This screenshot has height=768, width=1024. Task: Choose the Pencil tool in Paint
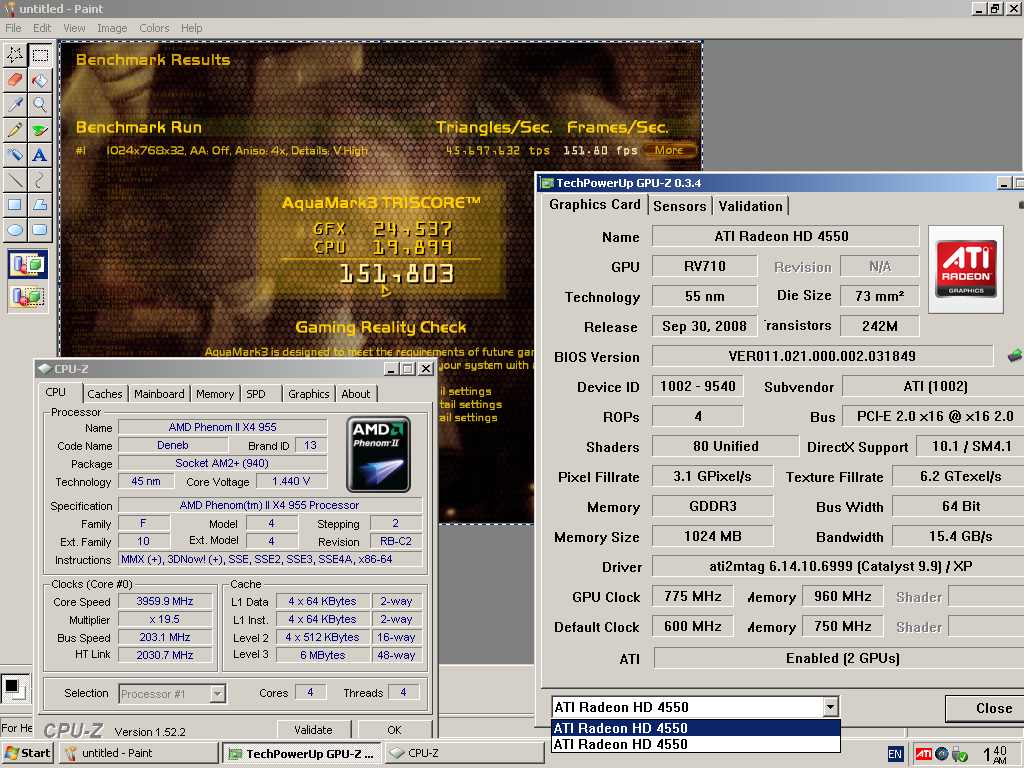click(x=15, y=129)
